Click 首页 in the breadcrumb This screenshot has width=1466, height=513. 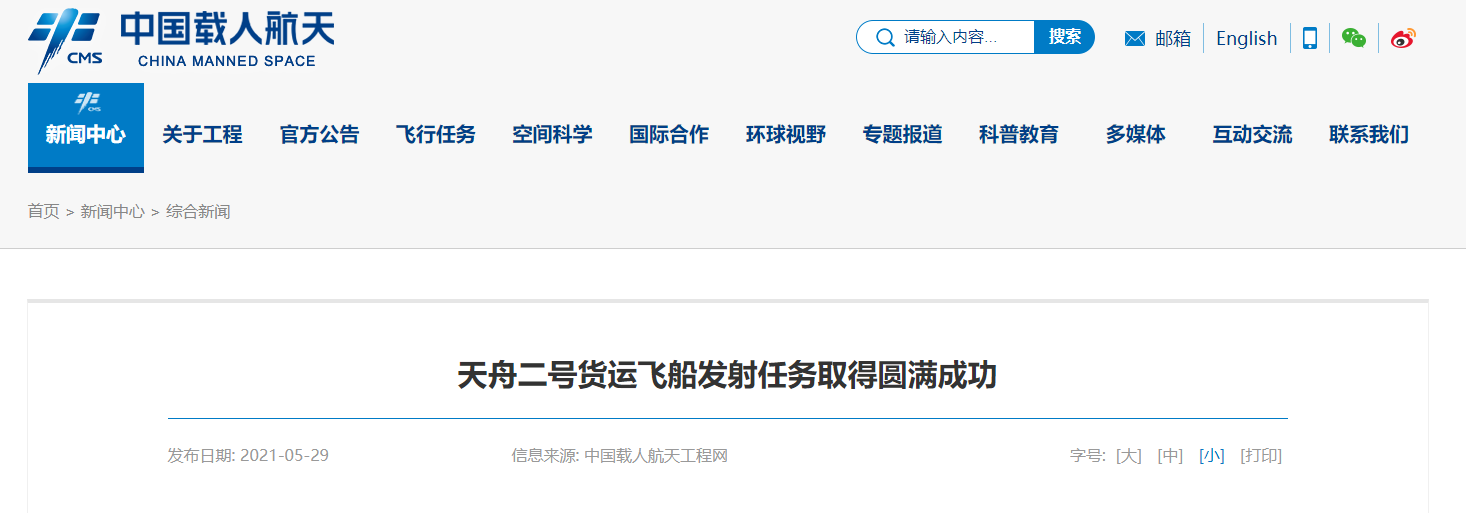pos(43,212)
